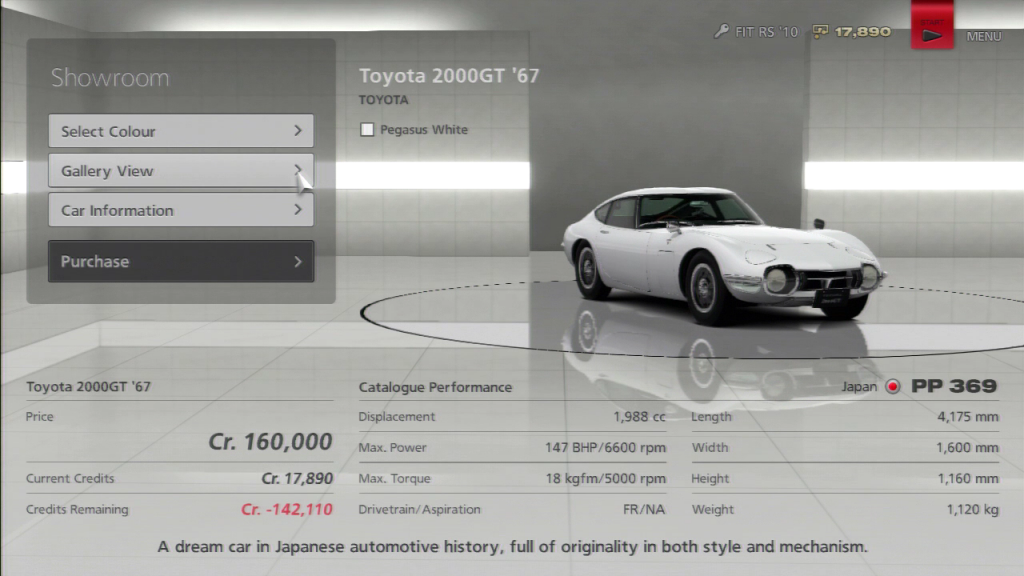This screenshot has width=1024, height=576.
Task: Click the FR/NA drivetrain value
Action: tap(644, 509)
